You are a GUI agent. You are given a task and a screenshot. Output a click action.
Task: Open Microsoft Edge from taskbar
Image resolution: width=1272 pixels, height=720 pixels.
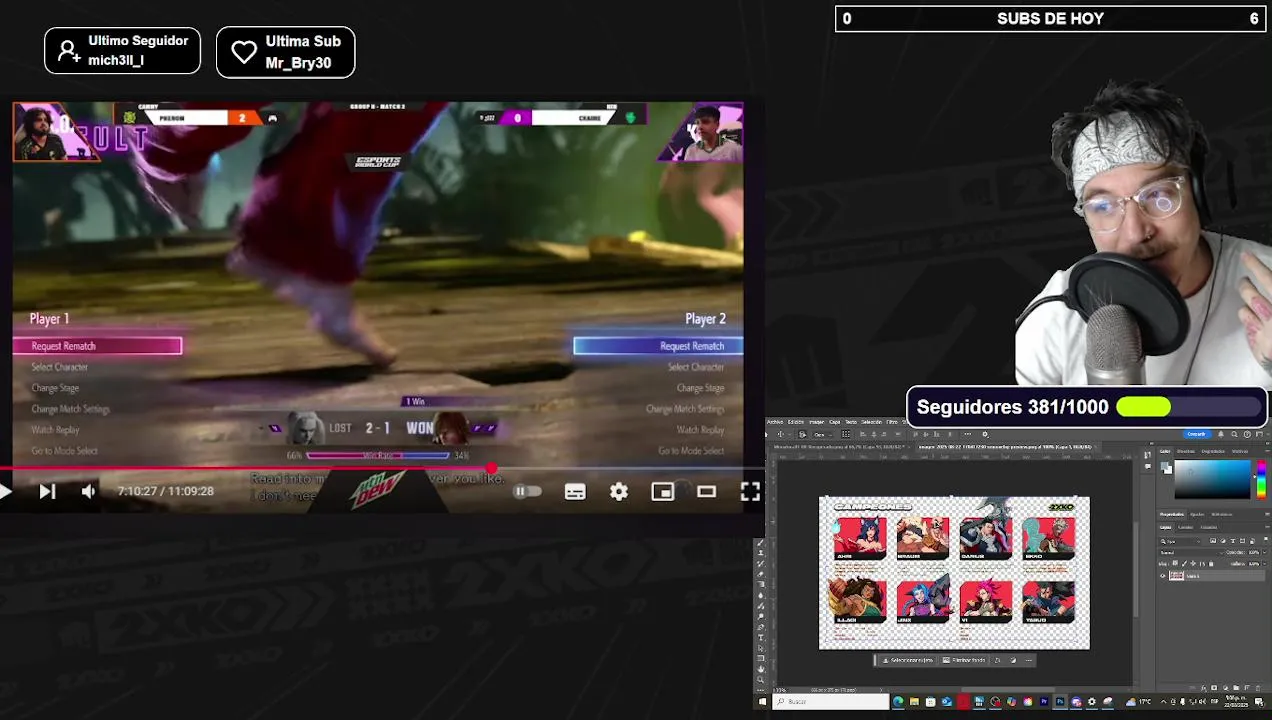[x=898, y=702]
